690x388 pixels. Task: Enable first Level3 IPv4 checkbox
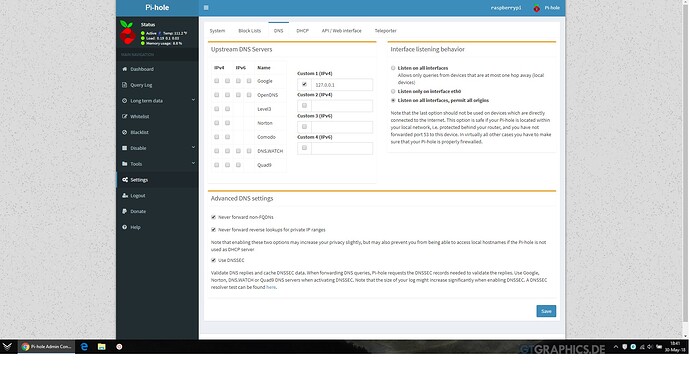pyautogui.click(x=217, y=109)
